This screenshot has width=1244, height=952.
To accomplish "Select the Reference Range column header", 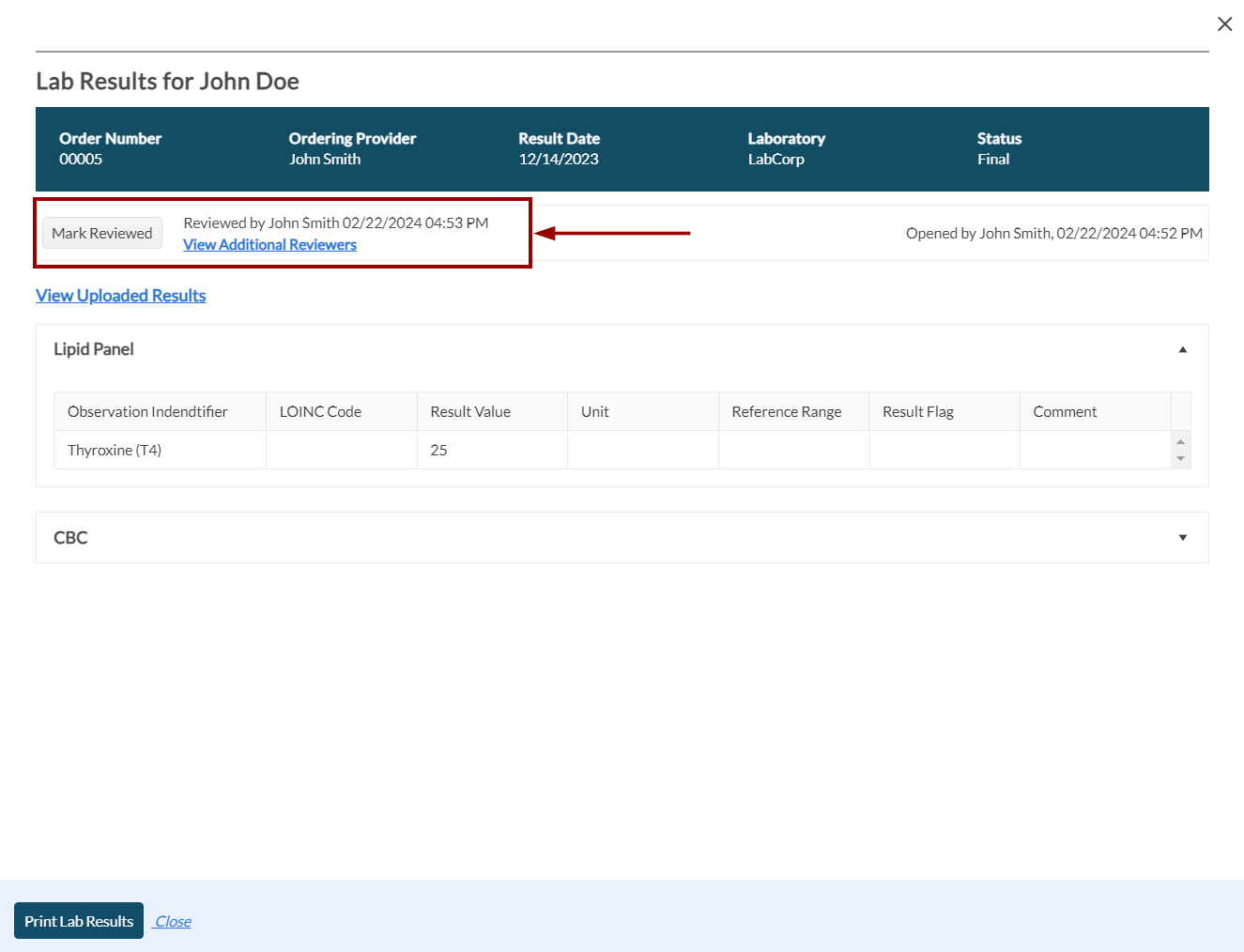I will 786,411.
